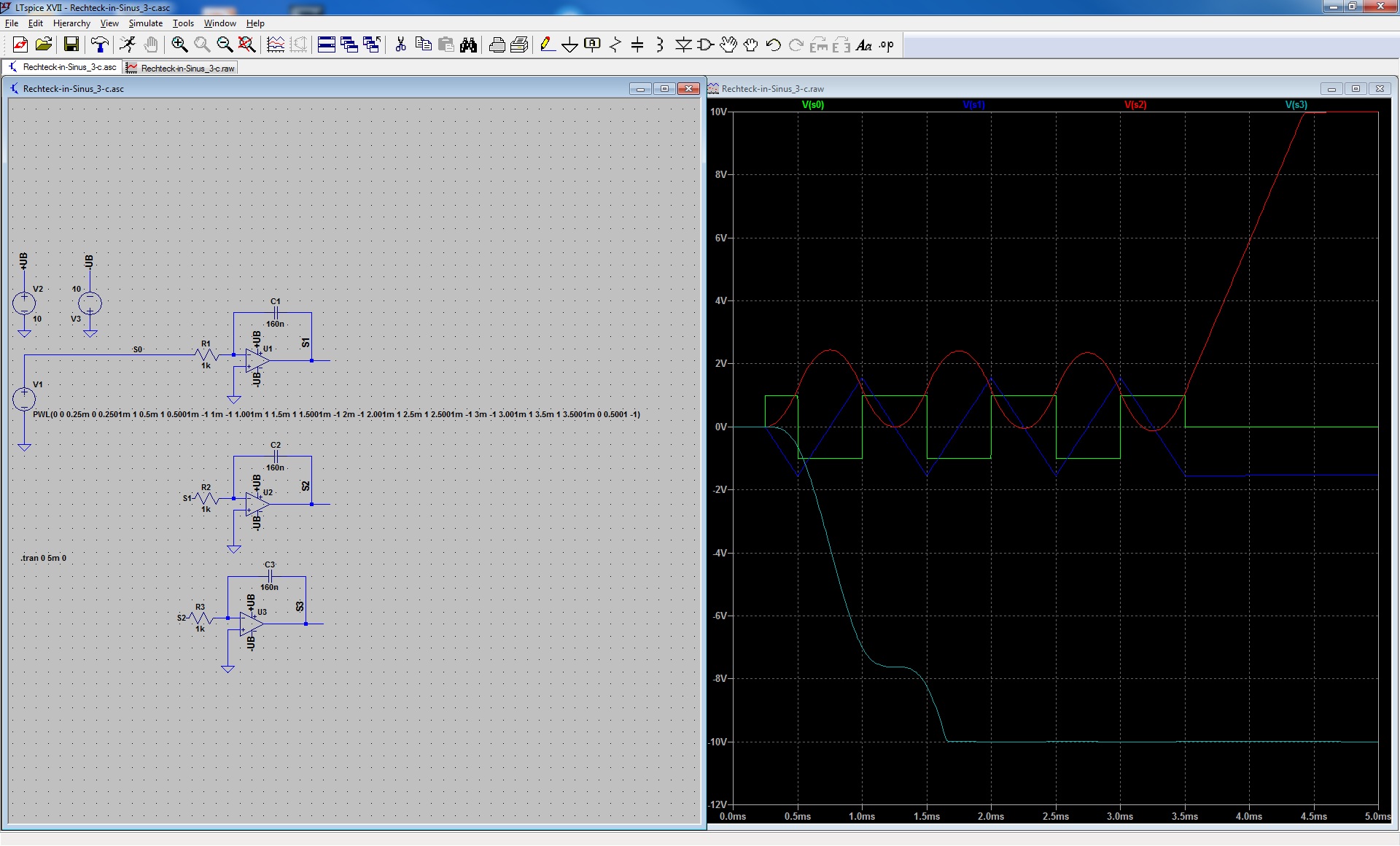Minimize the .asc schematic window
Image resolution: width=1400 pixels, height=846 pixels.
[640, 89]
